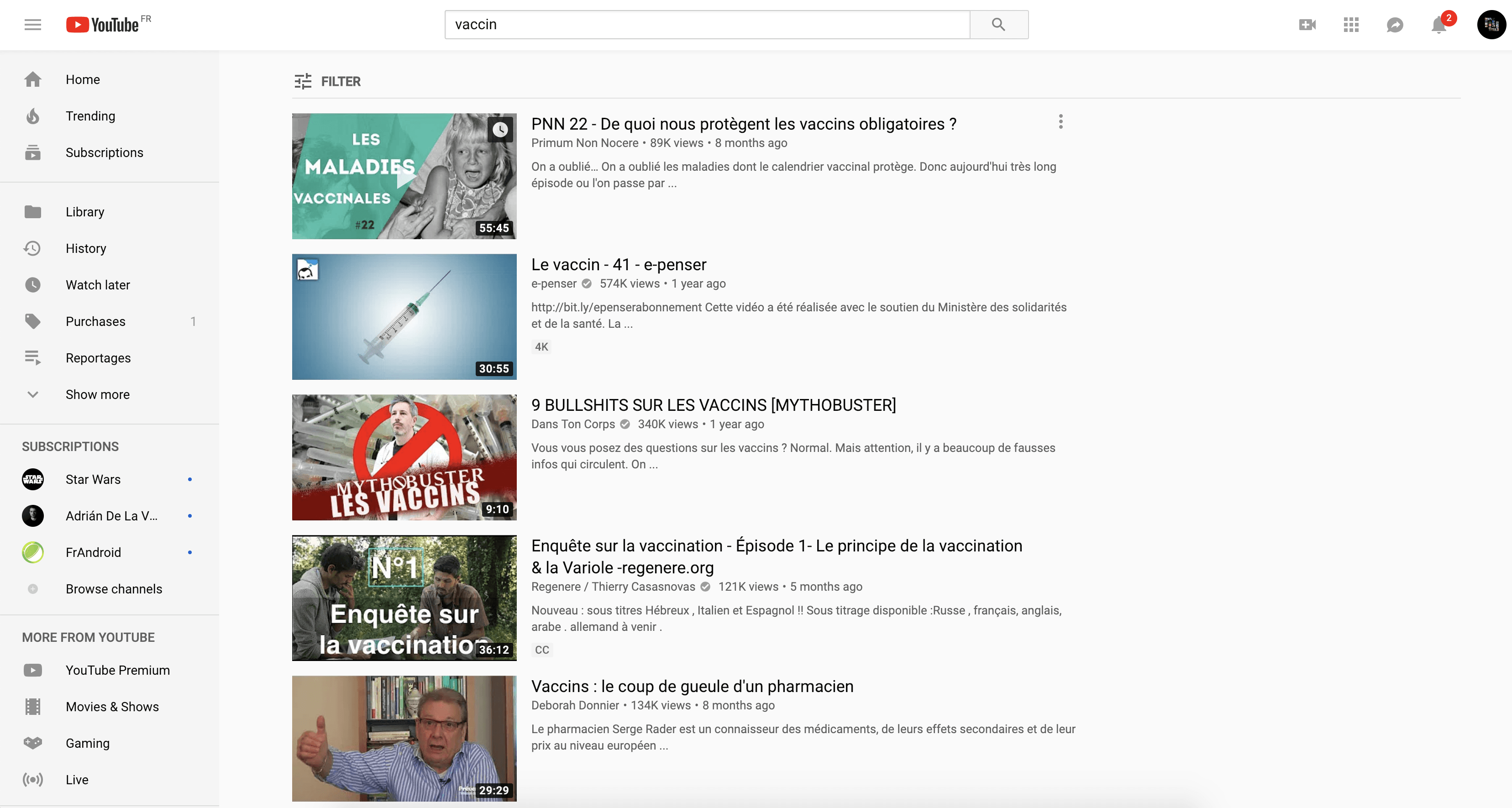
Task: Click the Adrián De La V channel avatar
Action: 33,516
